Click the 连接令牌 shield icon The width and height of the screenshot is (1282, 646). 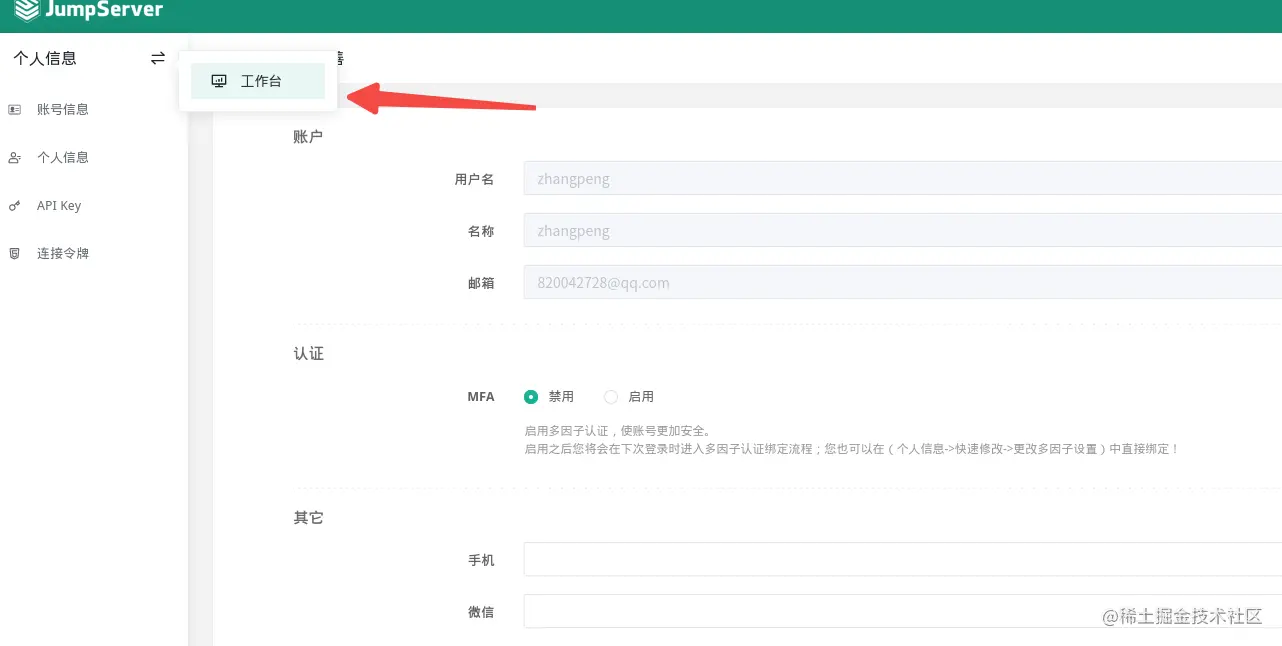point(14,253)
